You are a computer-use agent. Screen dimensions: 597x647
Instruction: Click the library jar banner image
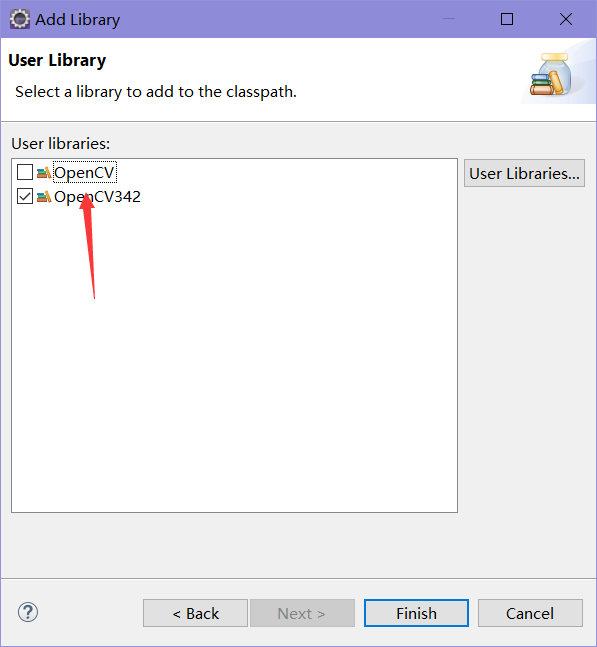(x=552, y=74)
